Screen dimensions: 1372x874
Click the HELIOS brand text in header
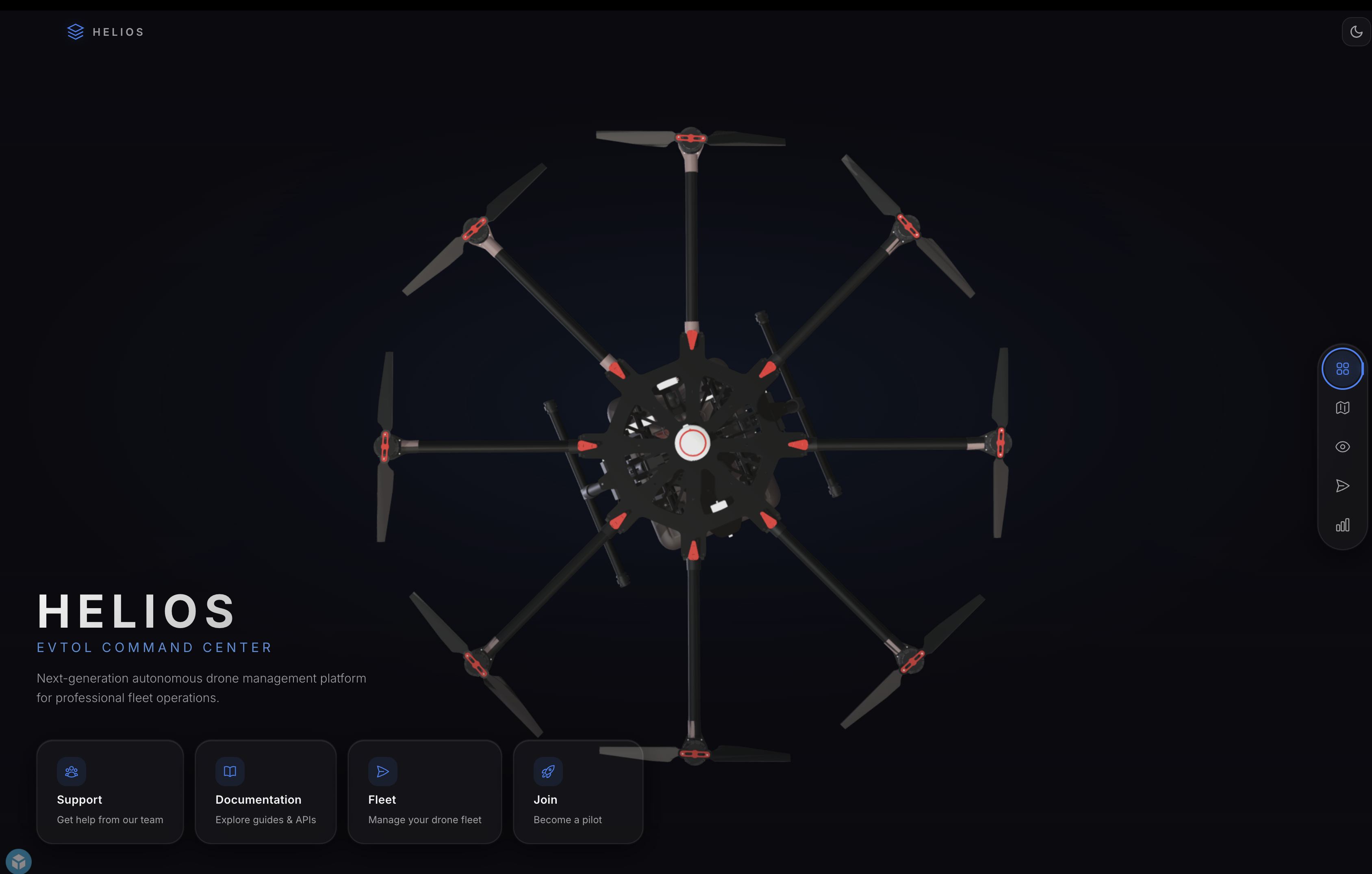tap(118, 32)
